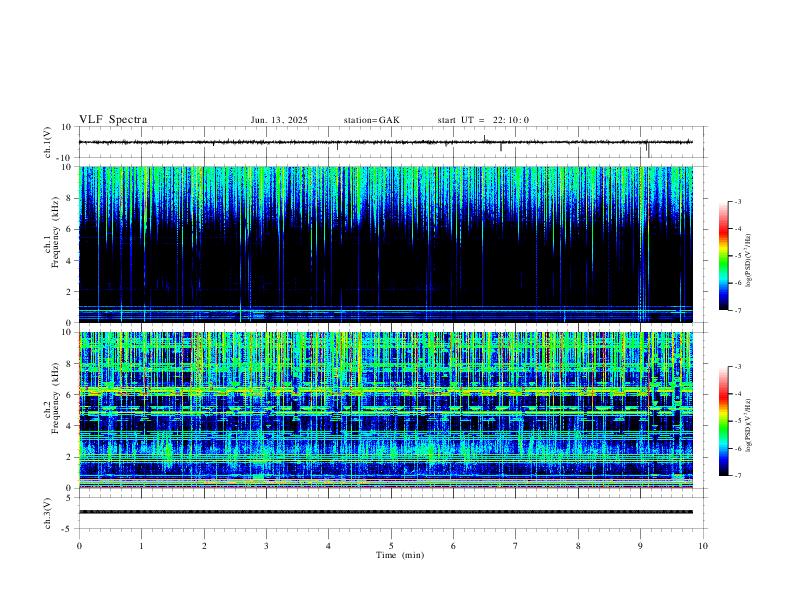Click the "ch.1(V)" waveform axis label
Screen dimensions: 792x612
click(48, 142)
